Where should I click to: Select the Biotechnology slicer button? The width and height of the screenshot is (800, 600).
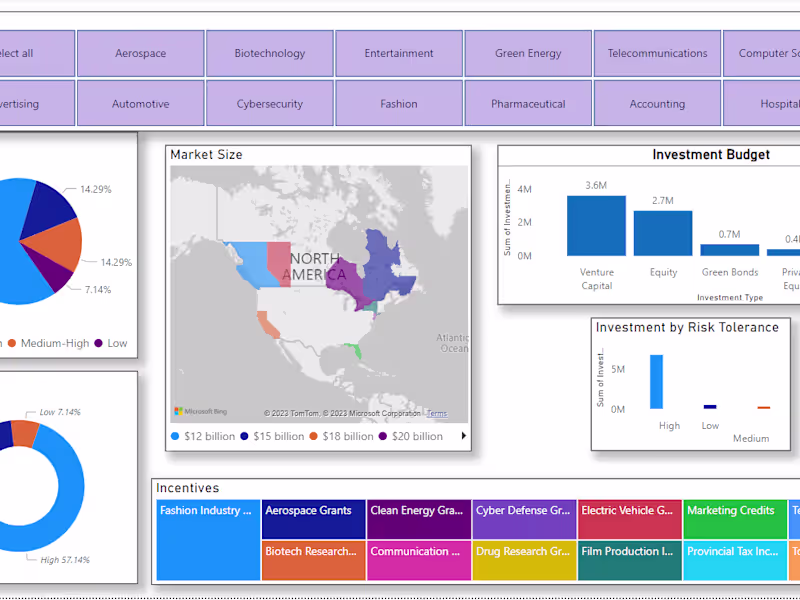coord(269,54)
